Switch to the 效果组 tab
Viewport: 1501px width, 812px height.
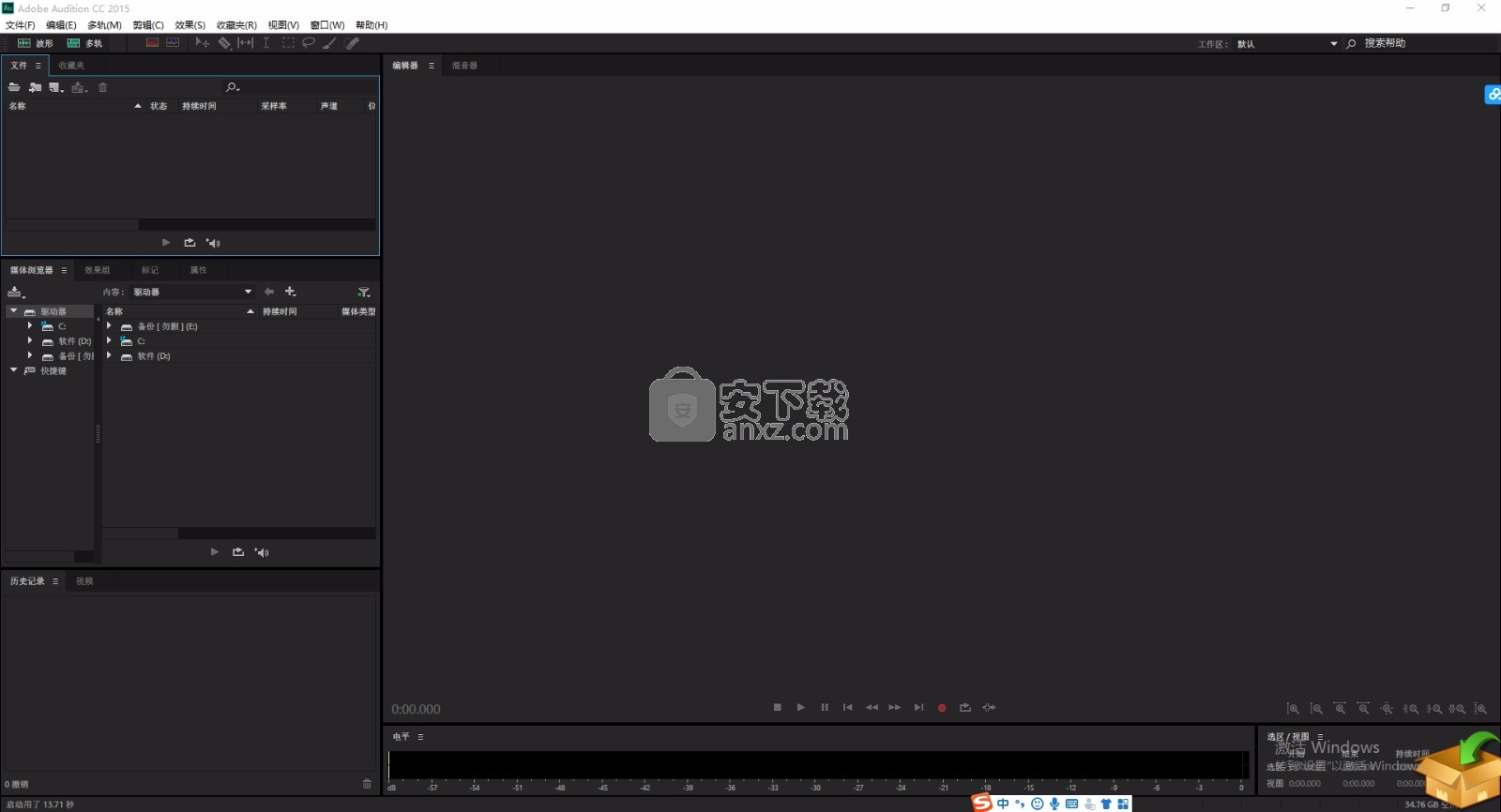click(98, 270)
